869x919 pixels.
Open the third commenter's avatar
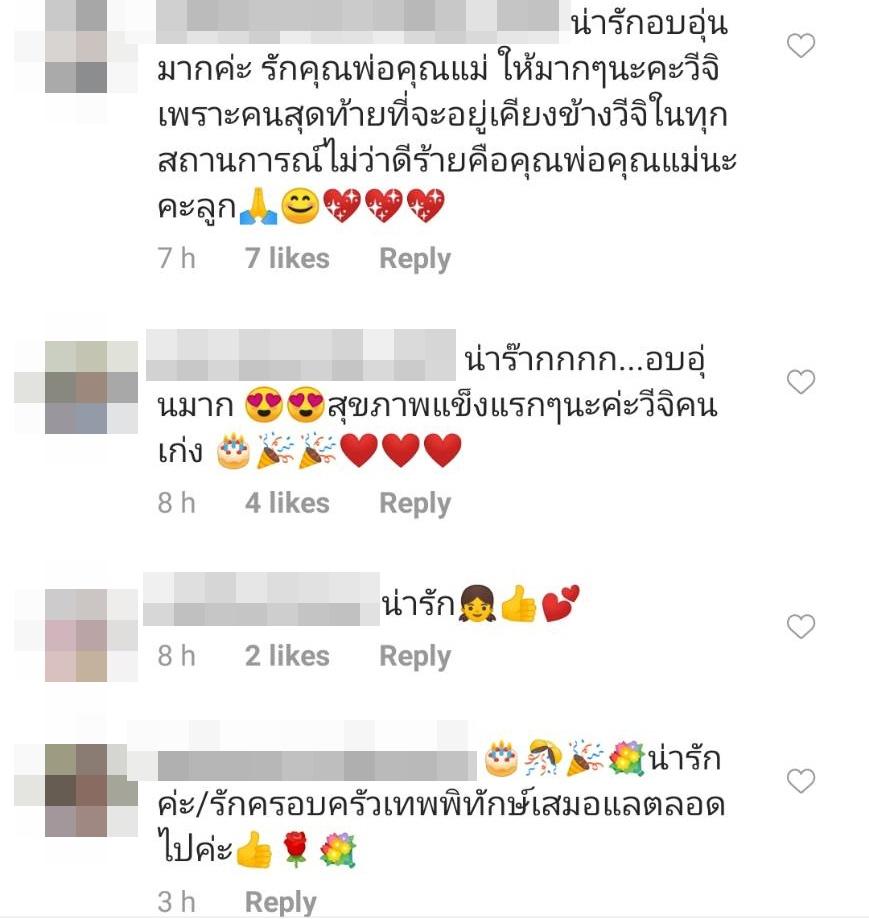(76, 635)
